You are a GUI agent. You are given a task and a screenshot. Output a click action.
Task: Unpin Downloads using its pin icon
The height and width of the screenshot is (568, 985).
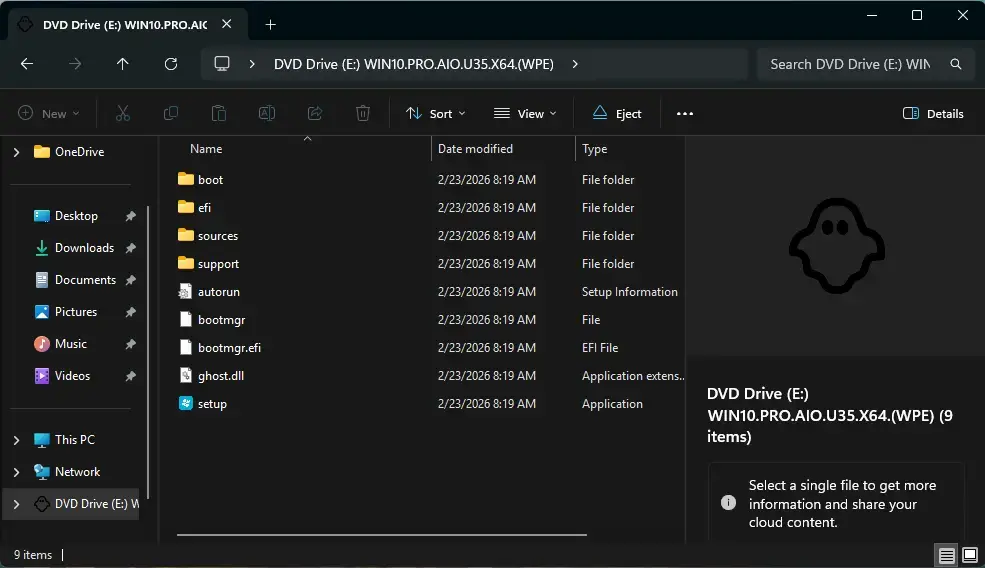click(131, 248)
